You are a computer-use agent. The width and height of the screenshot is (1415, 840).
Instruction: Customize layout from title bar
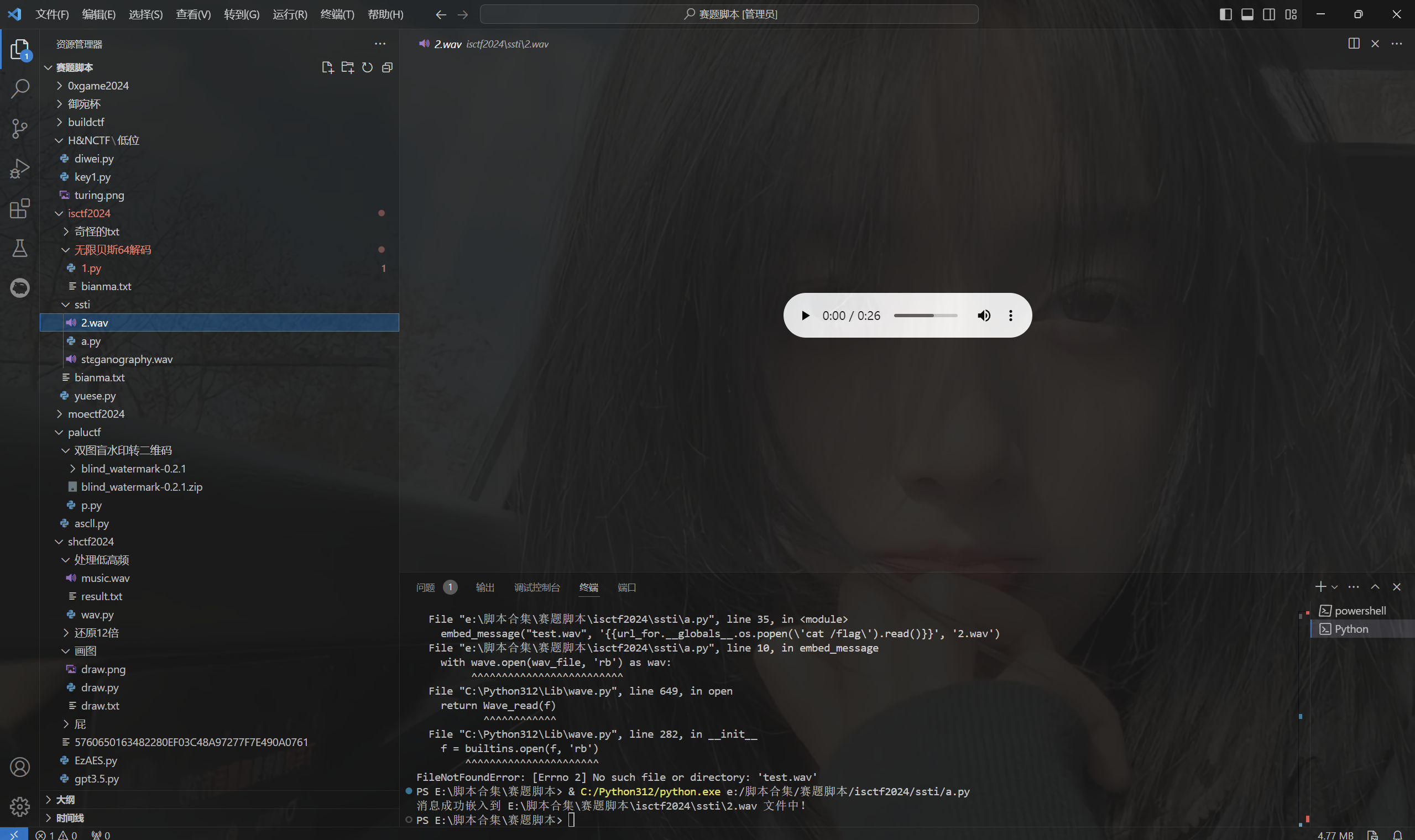1291,14
